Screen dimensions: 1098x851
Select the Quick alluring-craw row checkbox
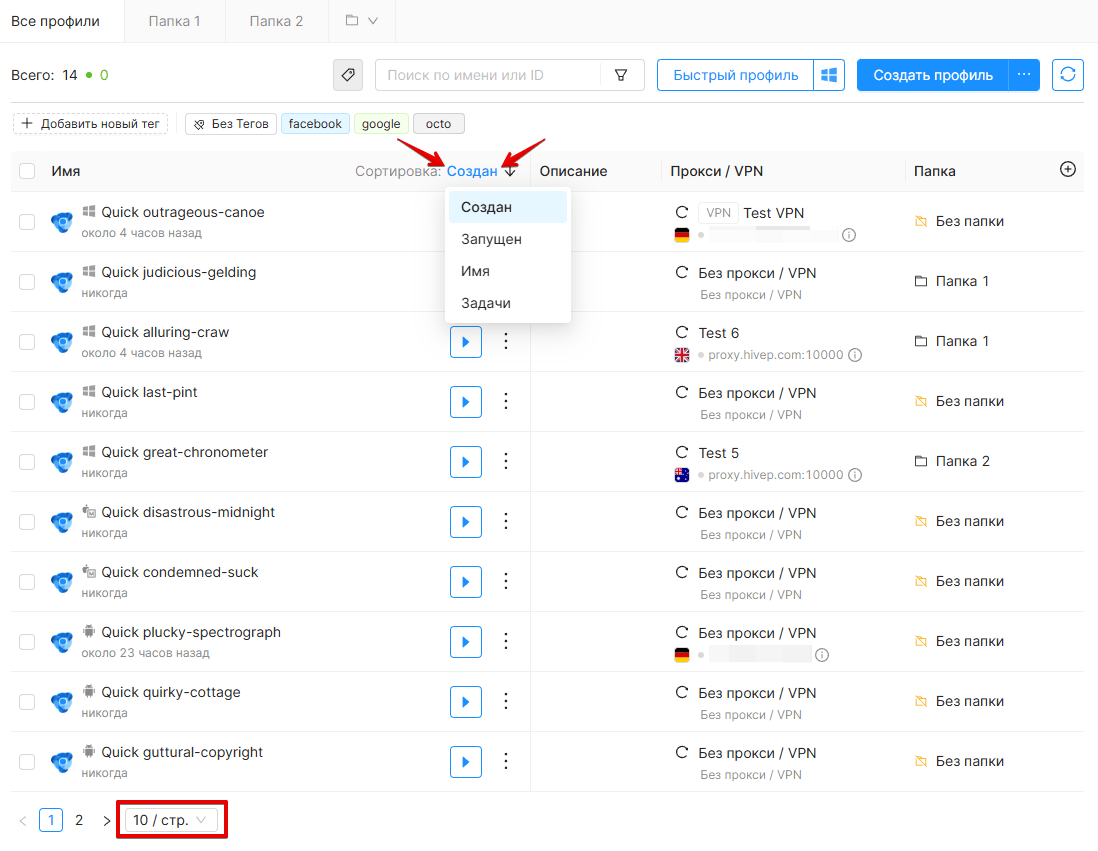coord(27,342)
